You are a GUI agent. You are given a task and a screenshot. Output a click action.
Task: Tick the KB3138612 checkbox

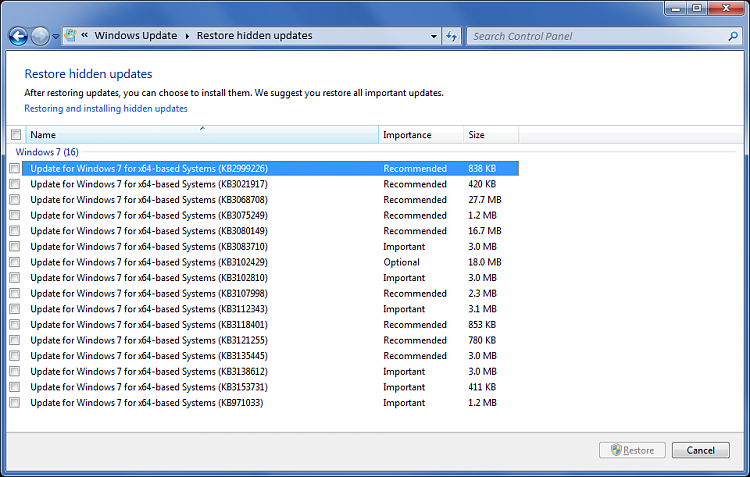[15, 371]
